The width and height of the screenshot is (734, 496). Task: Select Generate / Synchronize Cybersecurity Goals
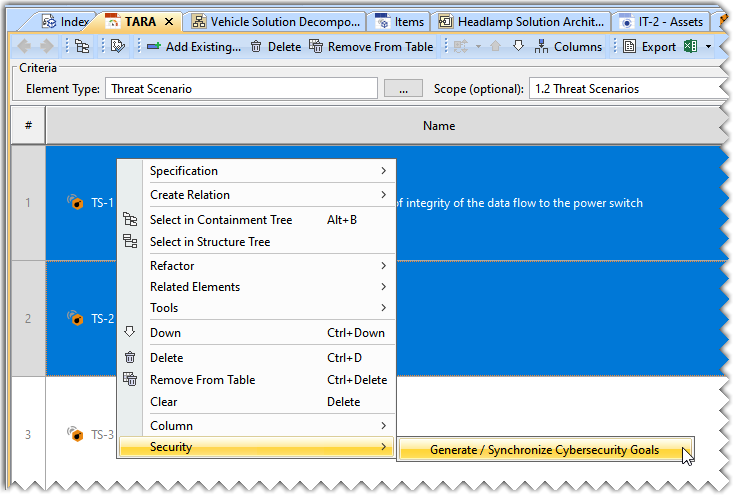click(x=544, y=450)
